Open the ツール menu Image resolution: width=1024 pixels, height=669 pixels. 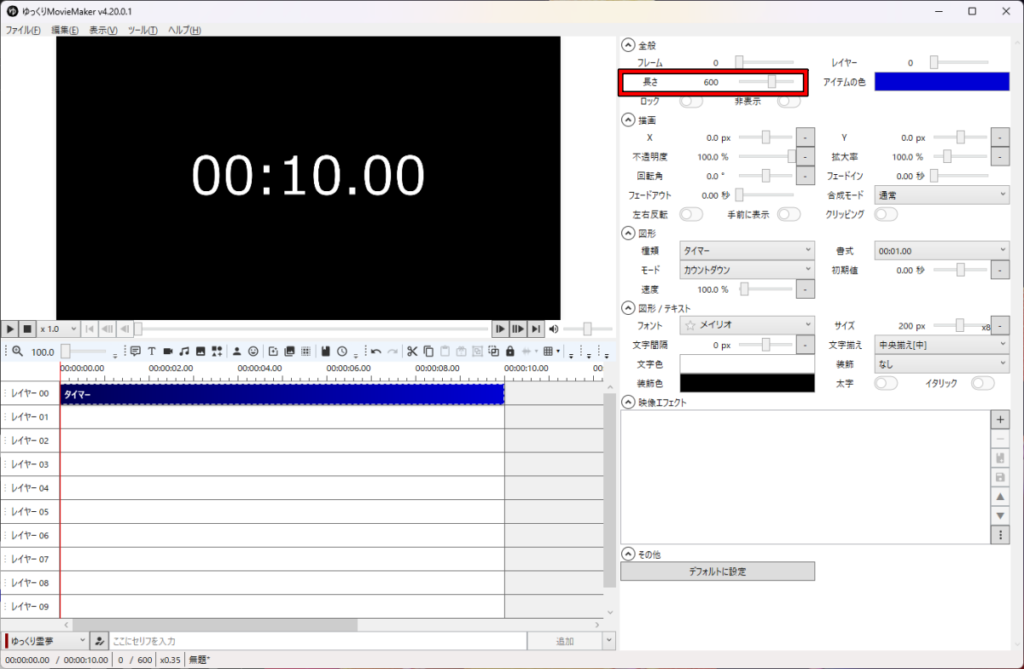point(142,30)
